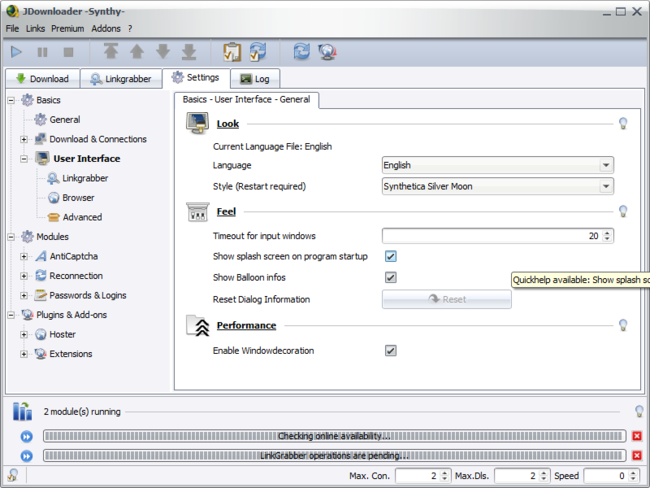Image resolution: width=650 pixels, height=488 pixels.
Task: Collapse the Plugins & Add-ons tree node
Action: coord(11,315)
